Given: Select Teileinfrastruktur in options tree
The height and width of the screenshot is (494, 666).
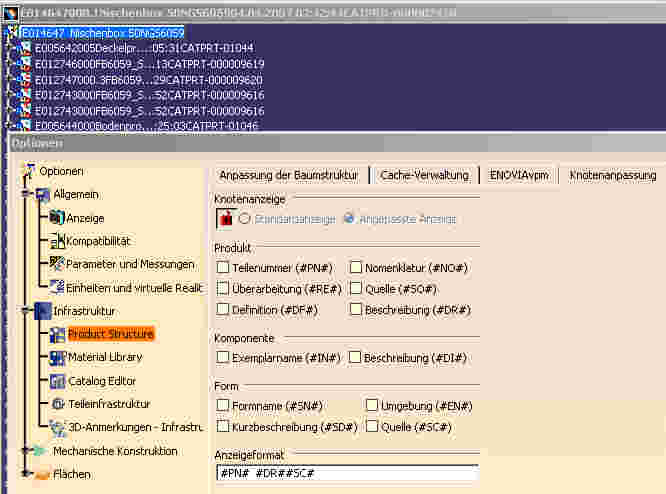Looking at the screenshot, I should (x=109, y=404).
